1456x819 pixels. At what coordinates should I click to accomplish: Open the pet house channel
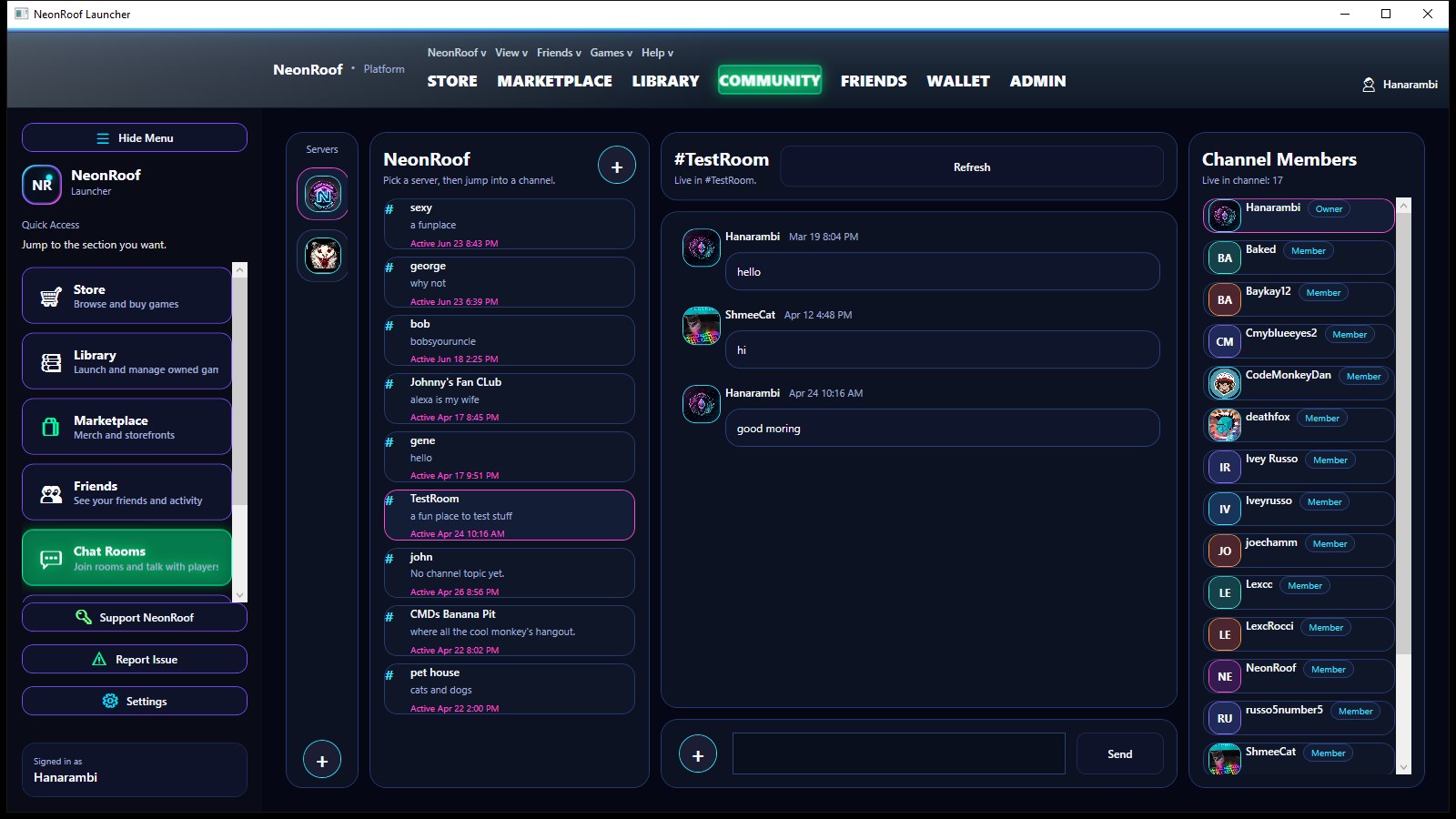coord(510,689)
